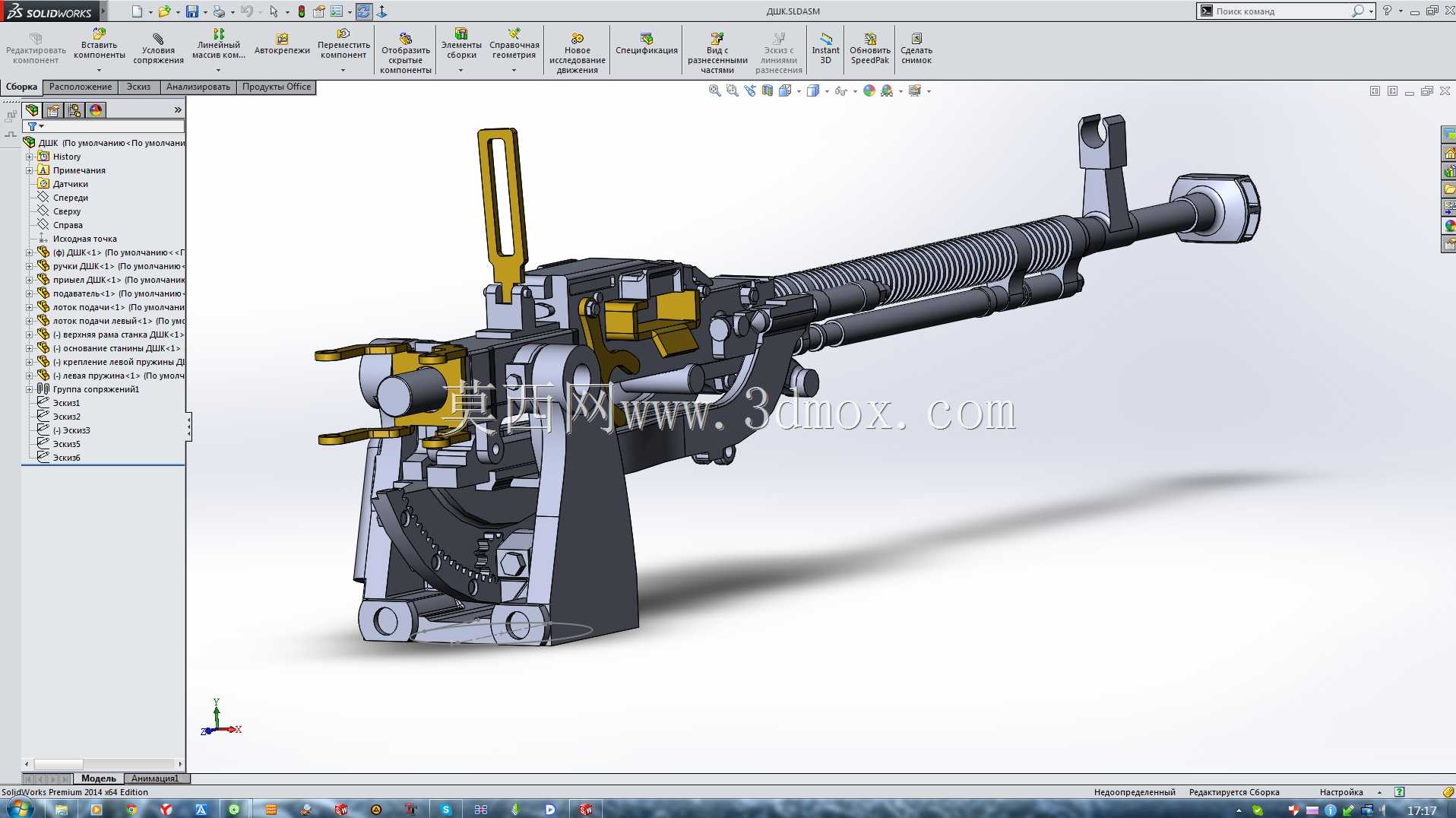Click the Display Style cube icon
The height and width of the screenshot is (818, 1456).
(x=813, y=90)
